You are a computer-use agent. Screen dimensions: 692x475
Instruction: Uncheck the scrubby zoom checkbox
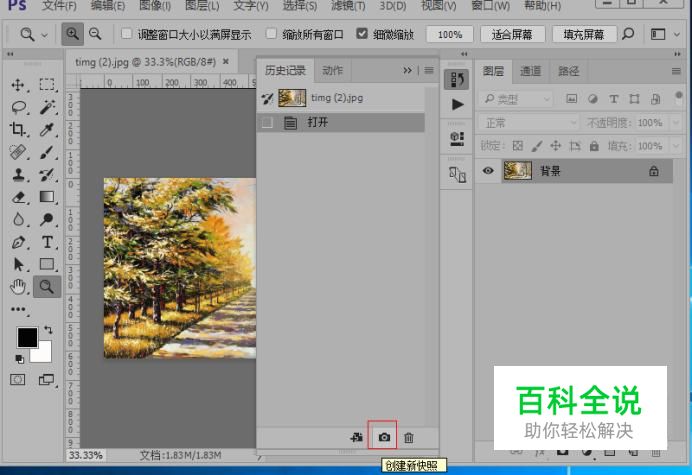point(362,34)
